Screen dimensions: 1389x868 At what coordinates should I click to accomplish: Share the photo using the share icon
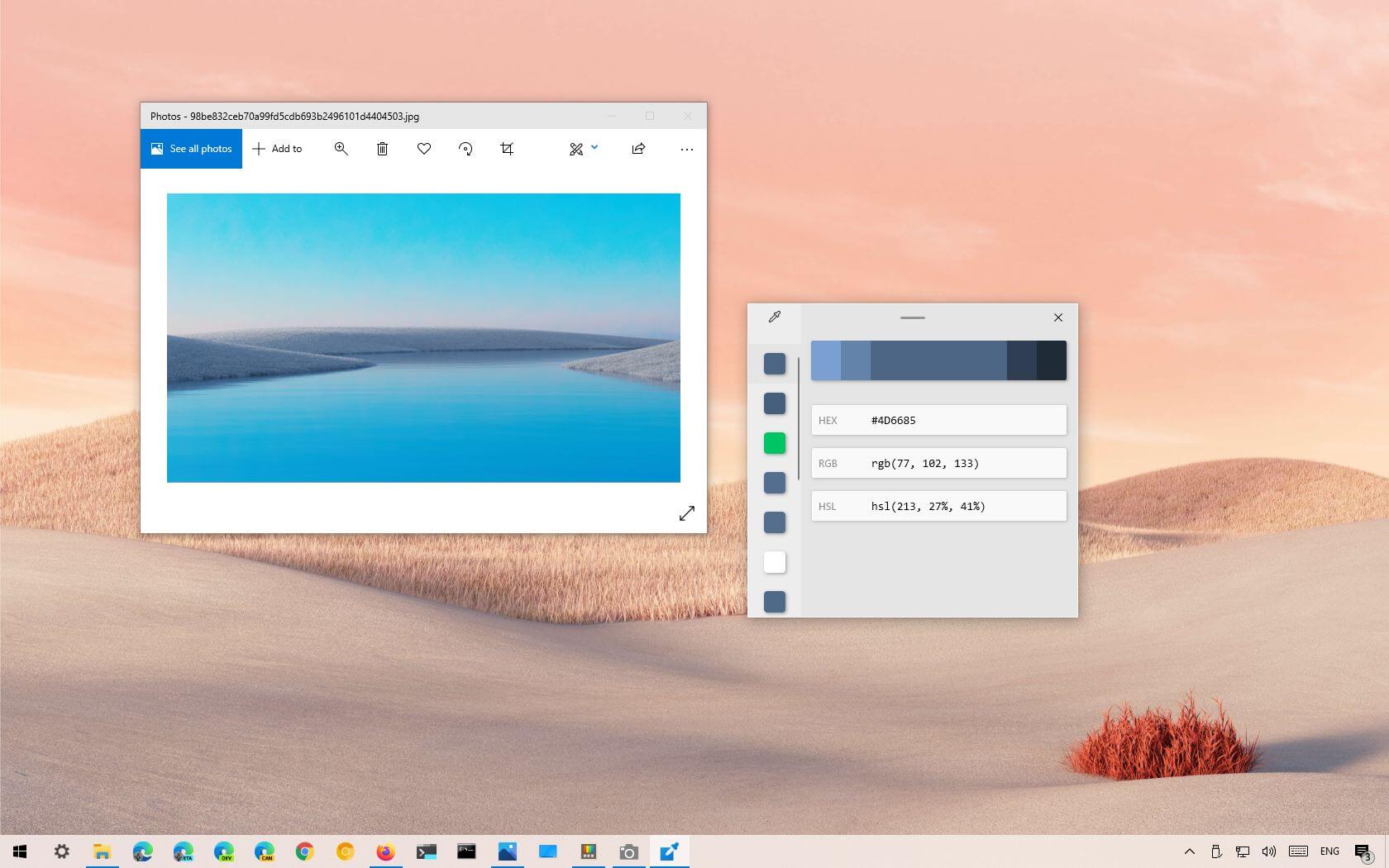pos(638,149)
